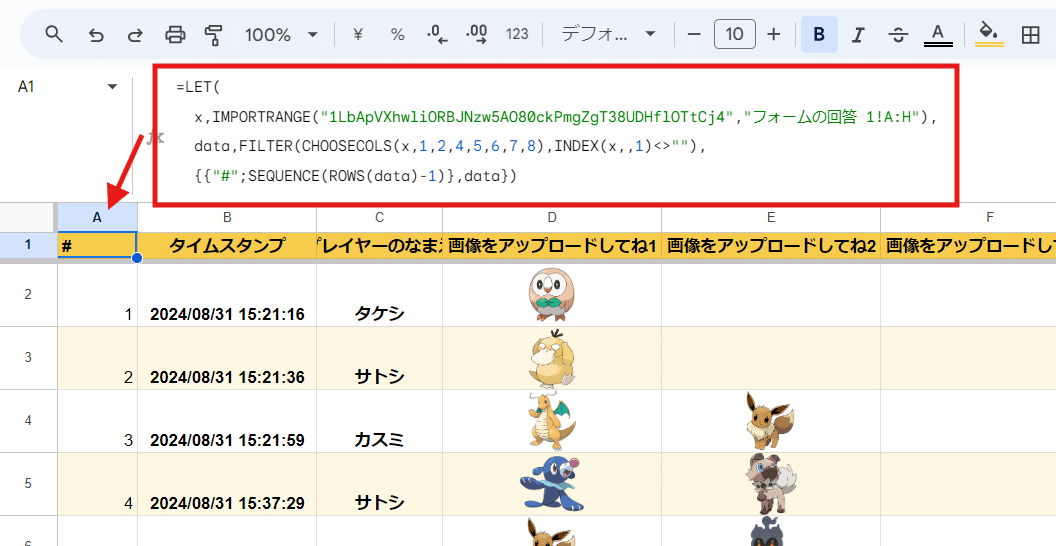Open the text color picker

pos(938,34)
